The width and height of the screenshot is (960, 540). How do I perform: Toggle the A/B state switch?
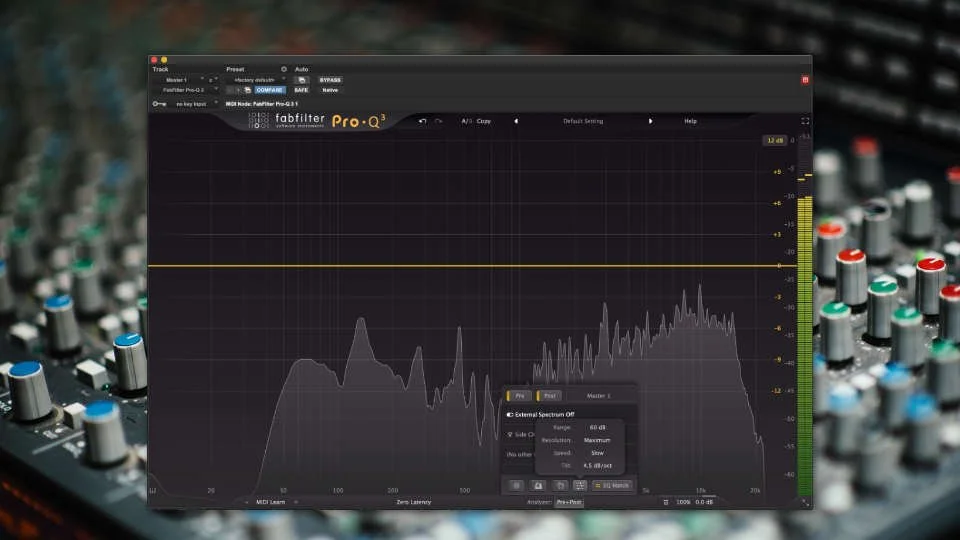coord(466,121)
